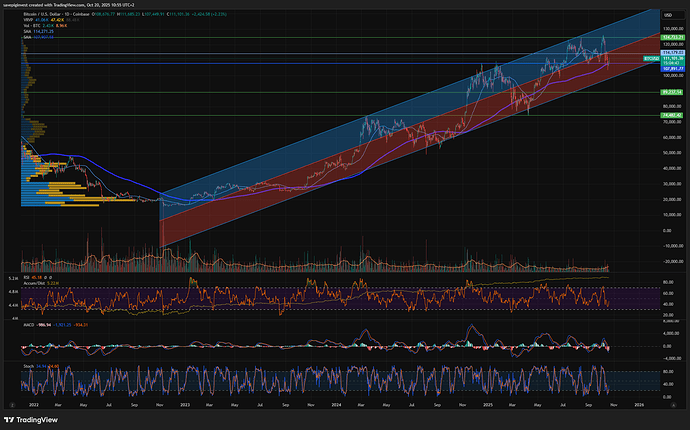Select the RSI indicator label
Image resolution: width=690 pixels, height=430 pixels.
(24, 277)
